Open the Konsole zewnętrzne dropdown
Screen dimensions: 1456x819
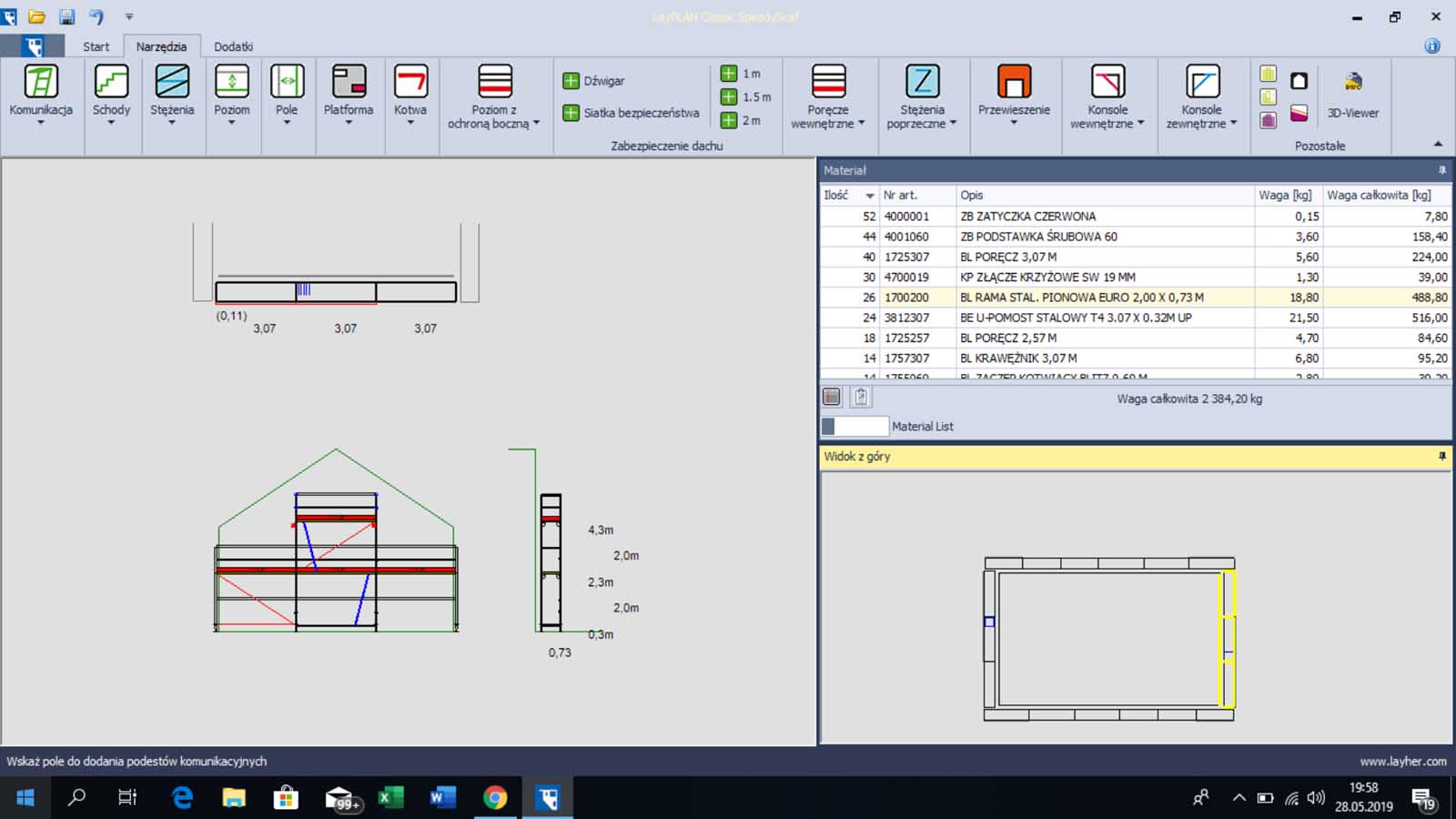coord(1233,124)
